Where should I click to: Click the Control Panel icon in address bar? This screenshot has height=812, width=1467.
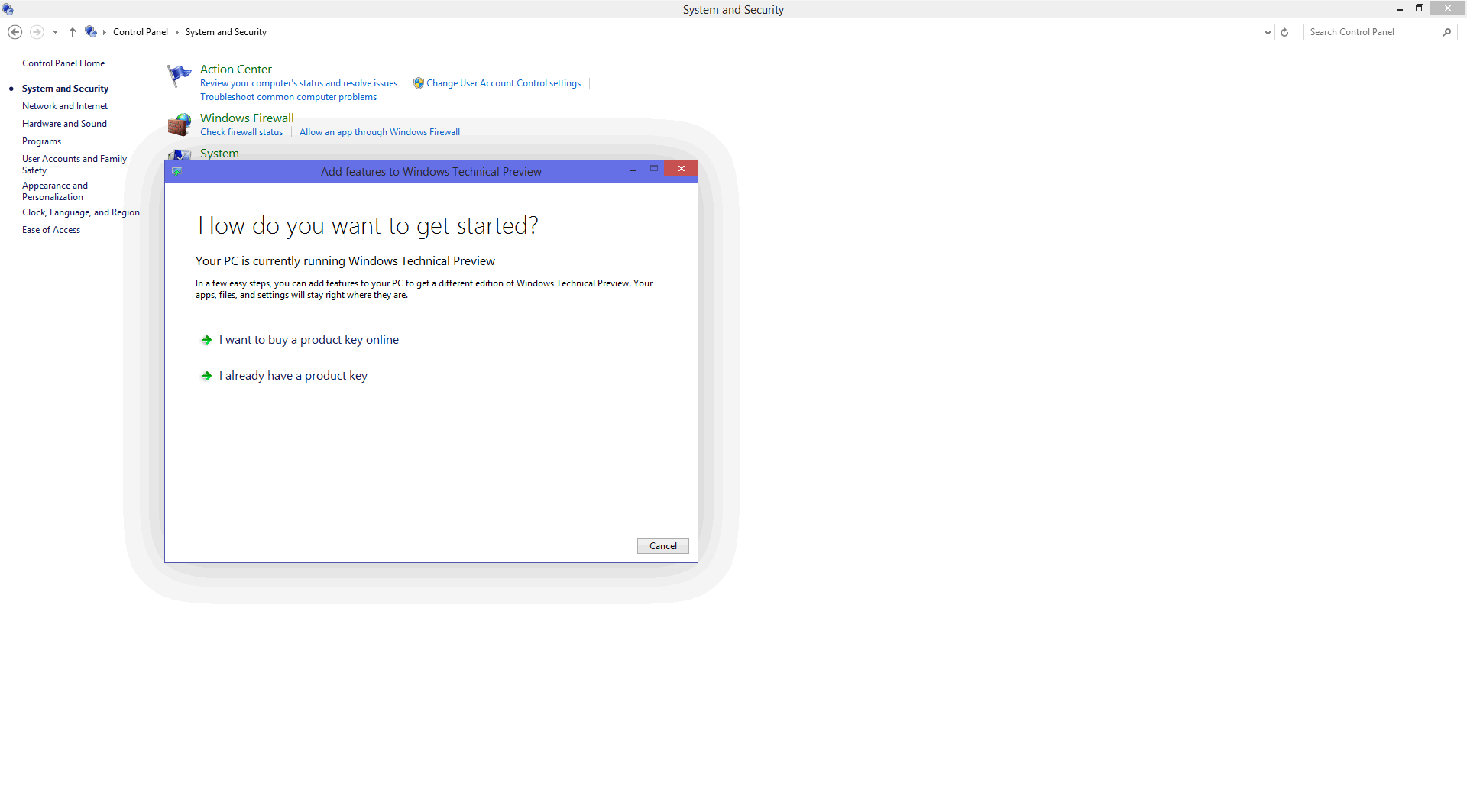pyautogui.click(x=91, y=32)
